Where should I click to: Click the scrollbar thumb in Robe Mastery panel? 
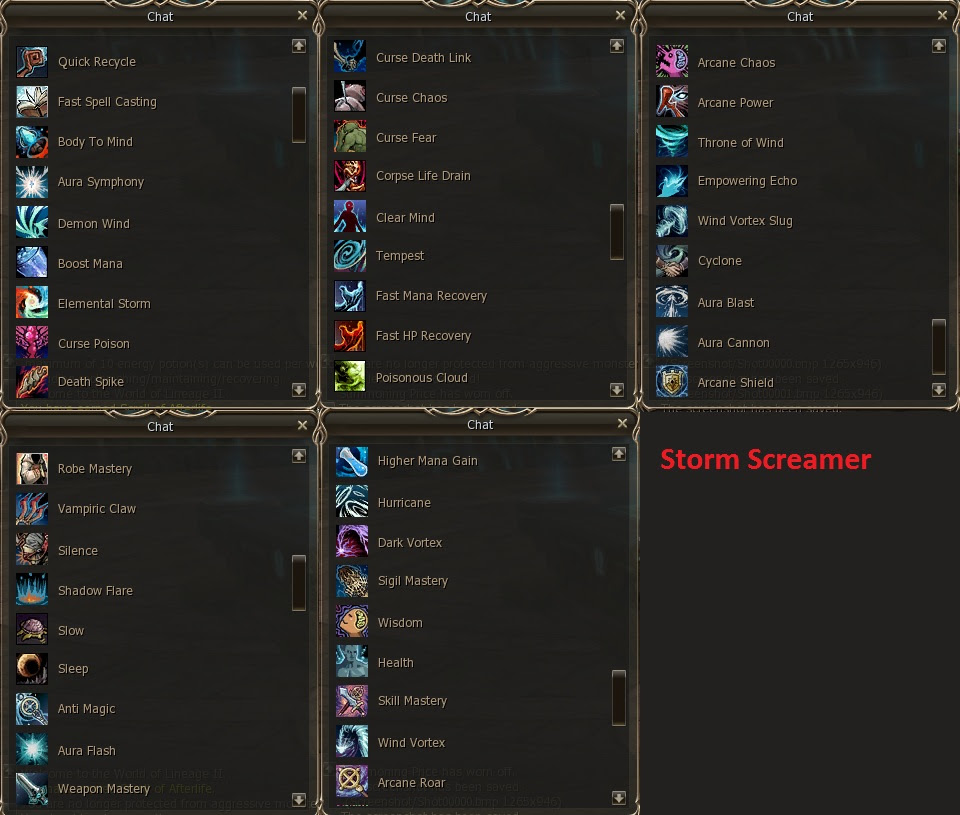pos(299,583)
